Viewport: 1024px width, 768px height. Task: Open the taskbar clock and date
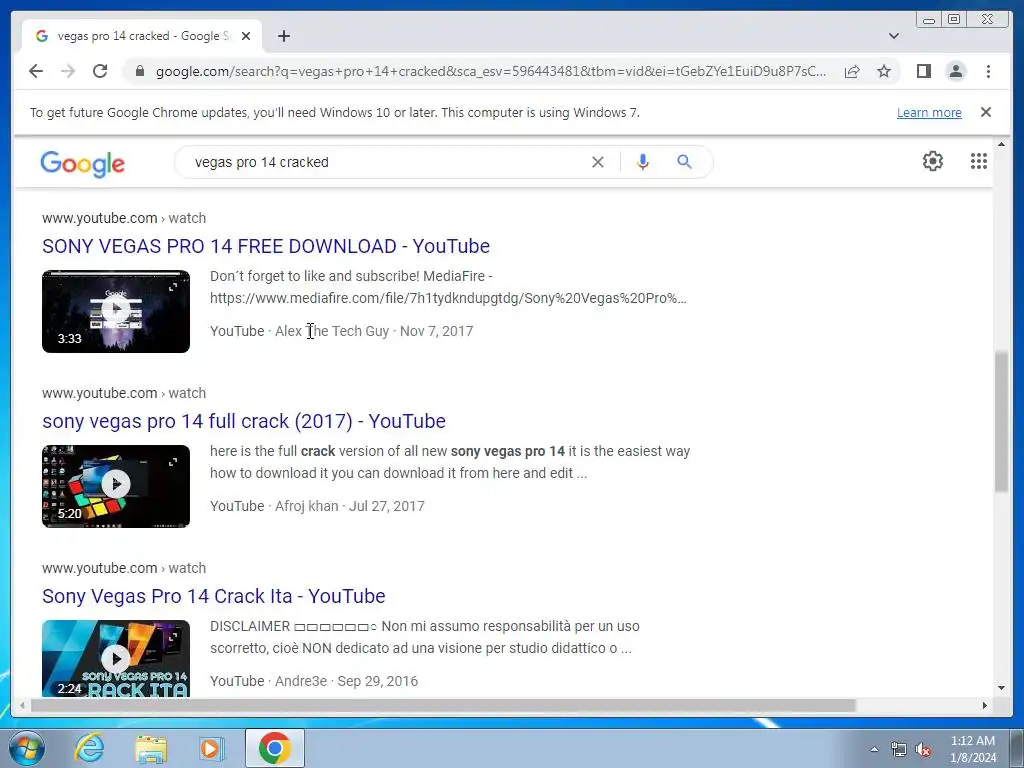(973, 749)
